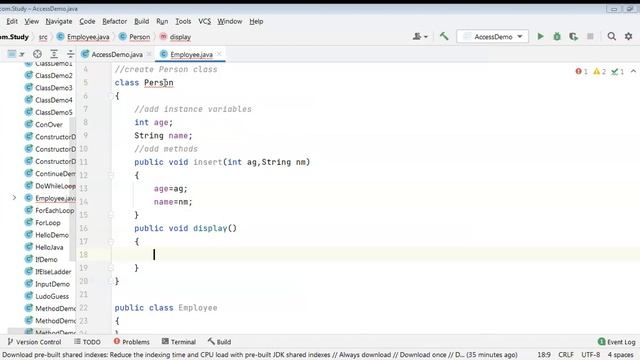Click the stop process icon
640x360 pixels.
pos(590,37)
